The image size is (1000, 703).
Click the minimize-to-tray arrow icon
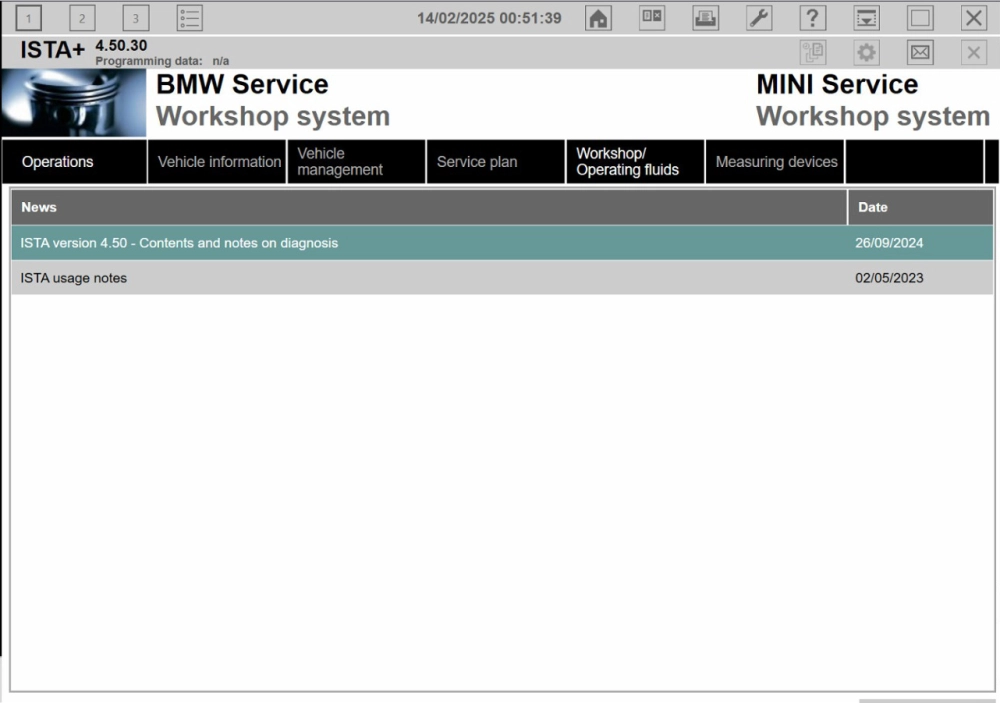[x=866, y=18]
